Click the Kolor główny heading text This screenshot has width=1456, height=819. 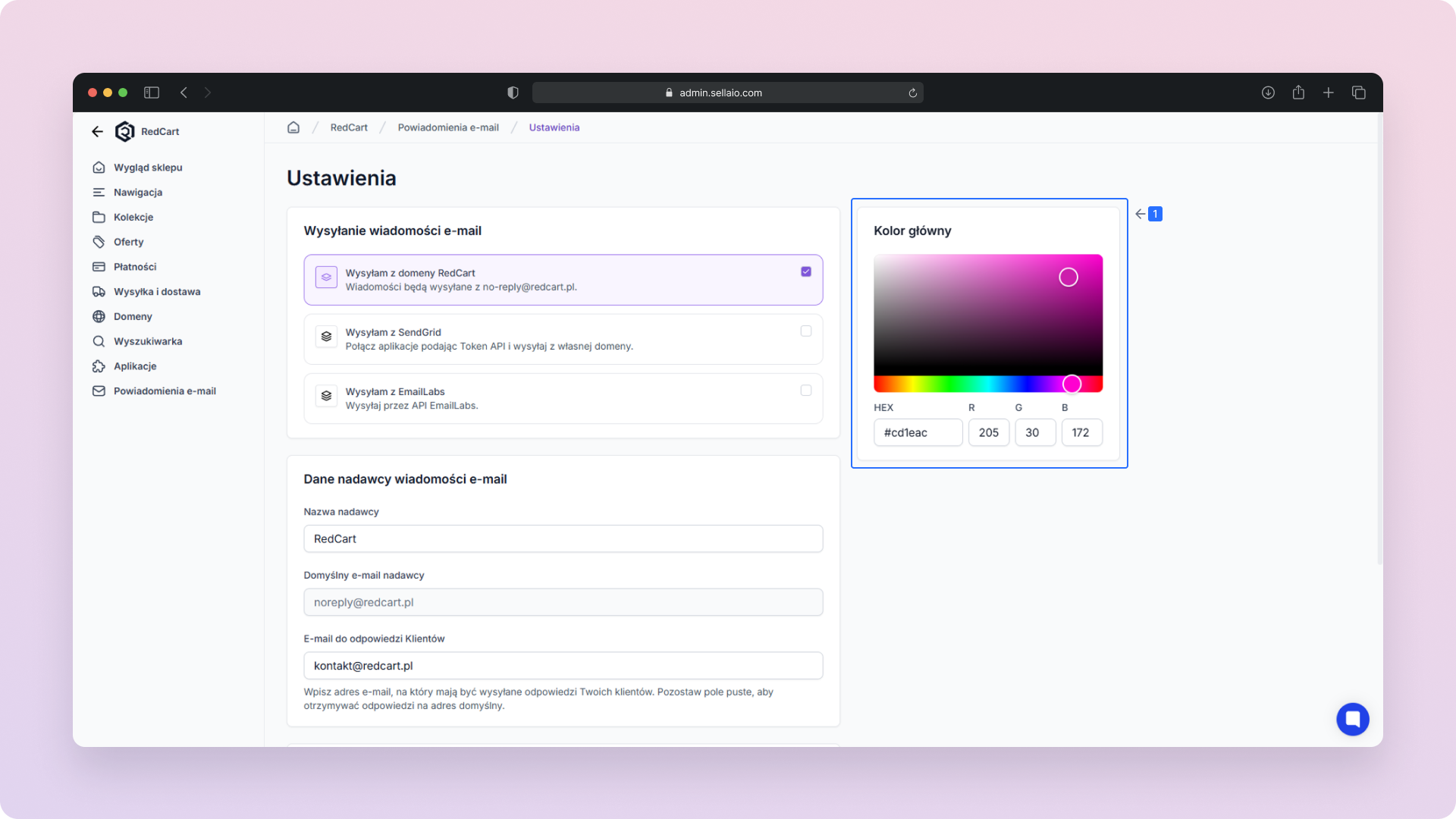pos(912,231)
